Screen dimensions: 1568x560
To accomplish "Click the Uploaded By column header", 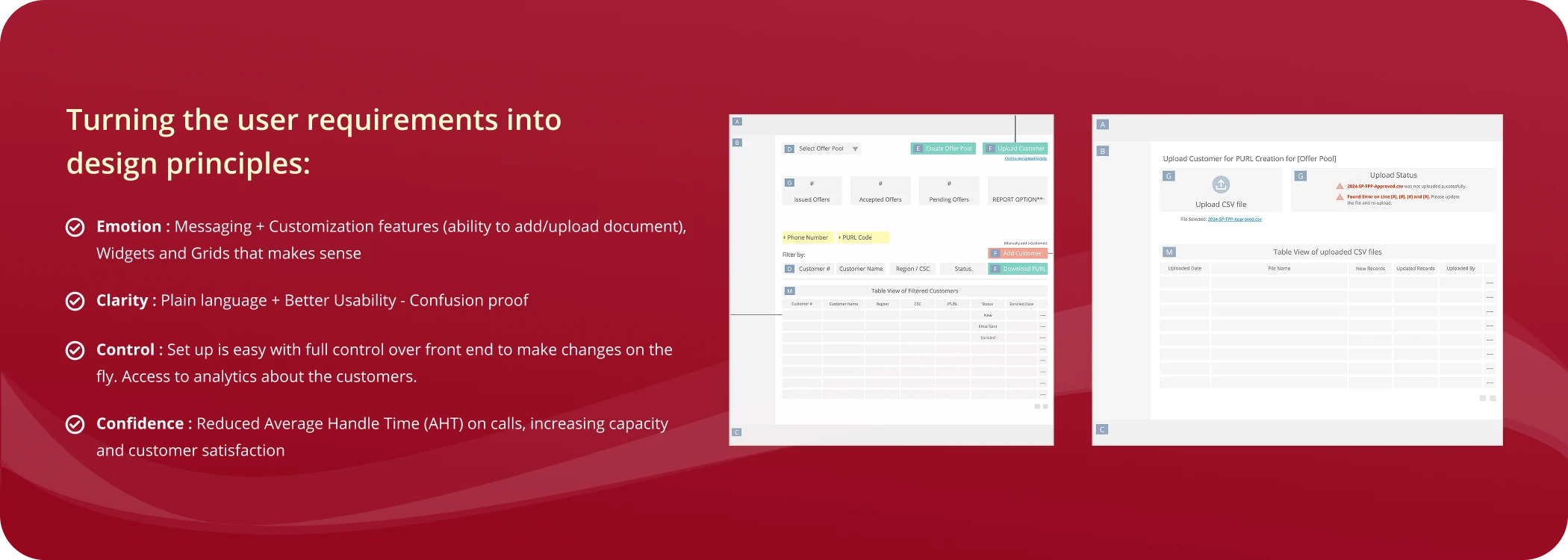I will [x=1460, y=268].
